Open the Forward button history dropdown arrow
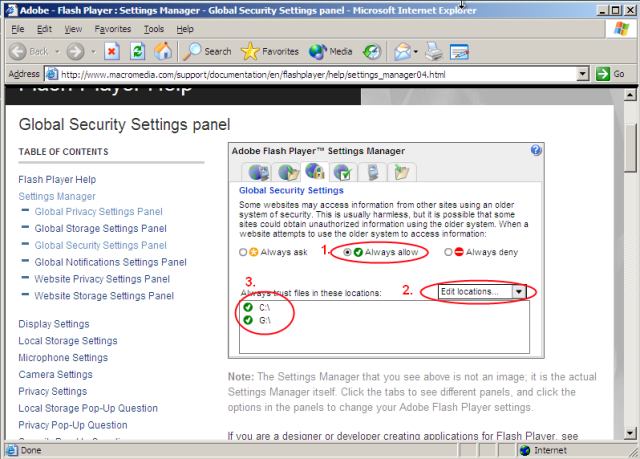640x459 pixels. [x=93, y=52]
